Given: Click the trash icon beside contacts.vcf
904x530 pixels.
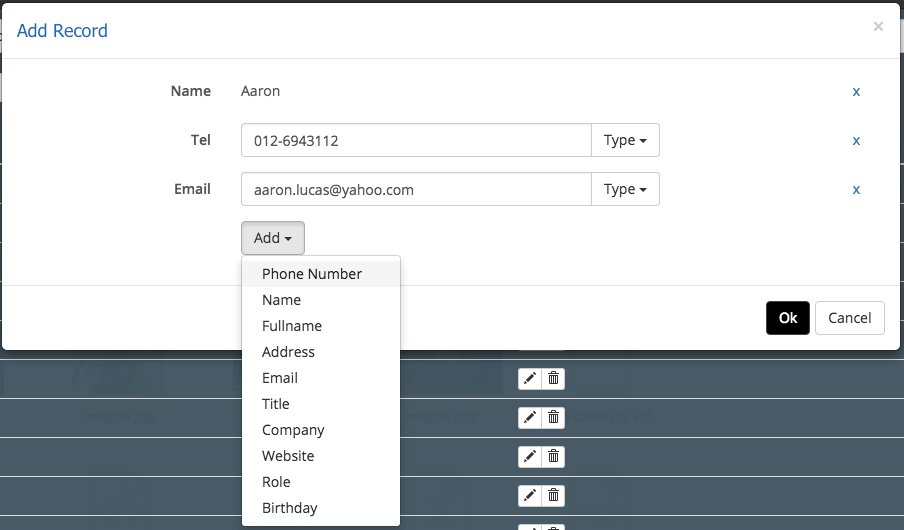Looking at the screenshot, I should coord(553,417).
